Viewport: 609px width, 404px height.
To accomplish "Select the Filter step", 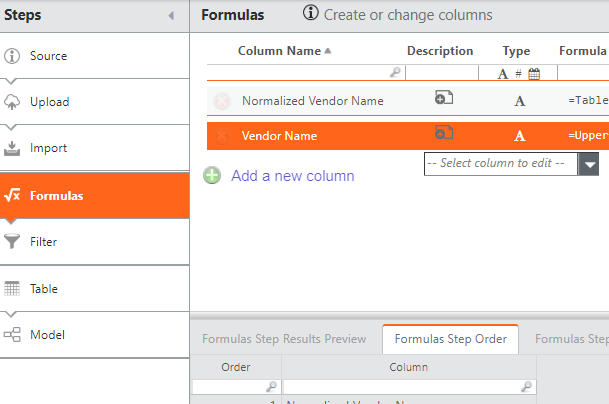I will coord(43,241).
